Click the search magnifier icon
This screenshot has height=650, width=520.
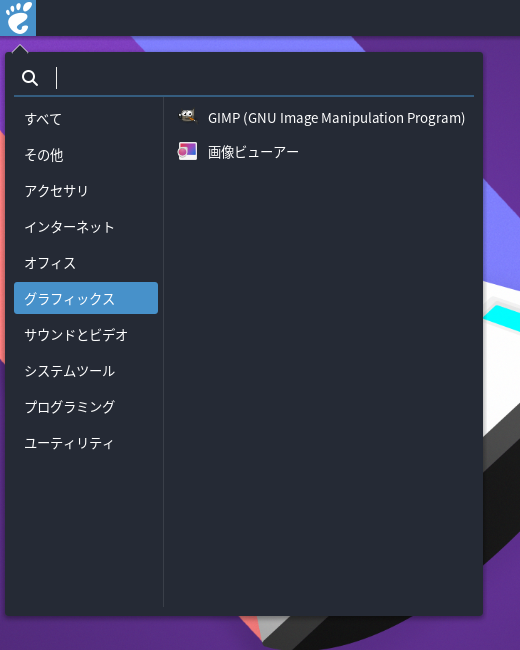(30, 78)
